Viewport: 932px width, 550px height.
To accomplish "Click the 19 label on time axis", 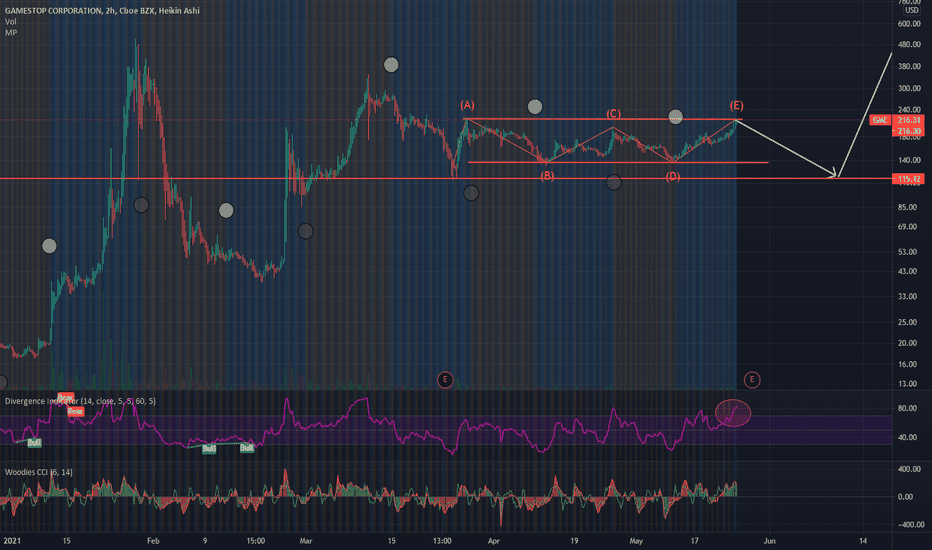I will tap(574, 541).
